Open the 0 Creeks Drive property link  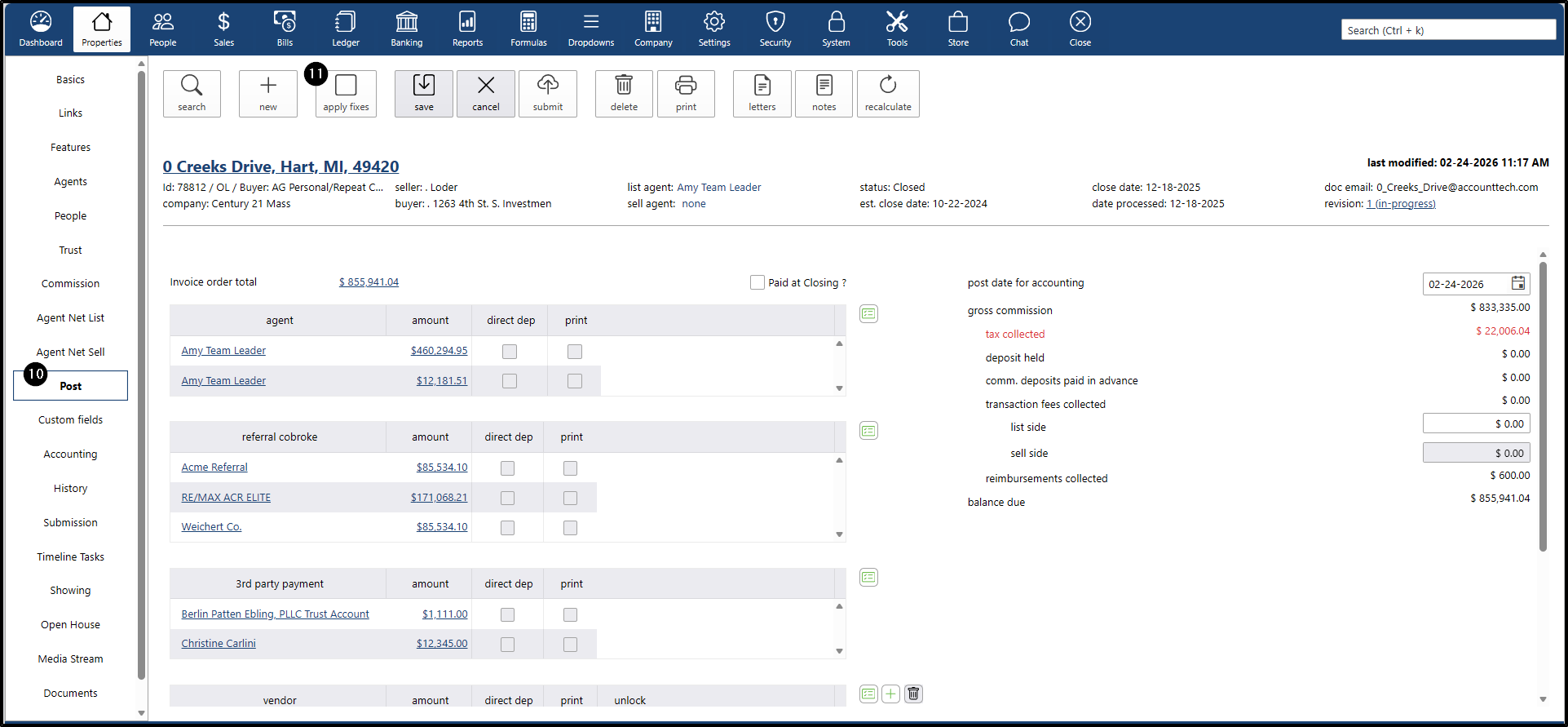click(x=280, y=166)
